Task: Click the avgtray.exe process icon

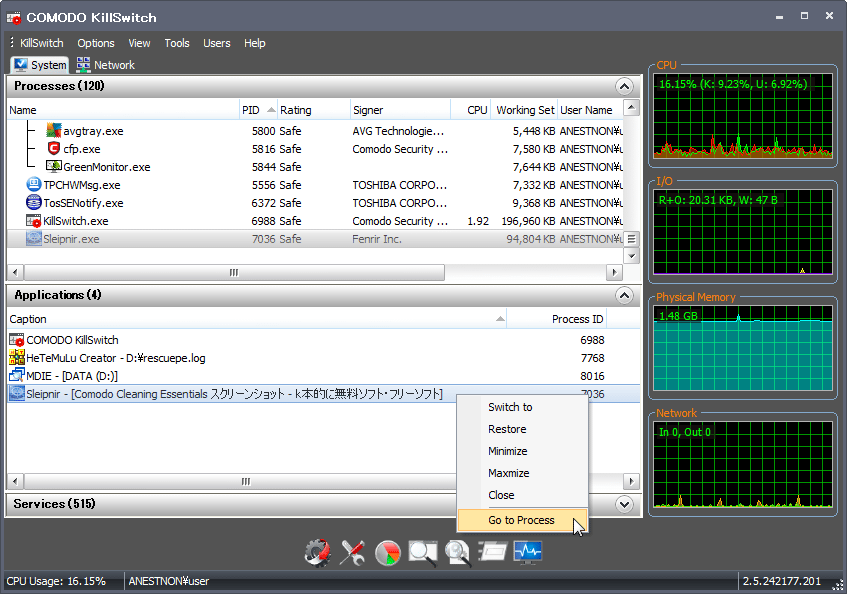Action: (53, 131)
